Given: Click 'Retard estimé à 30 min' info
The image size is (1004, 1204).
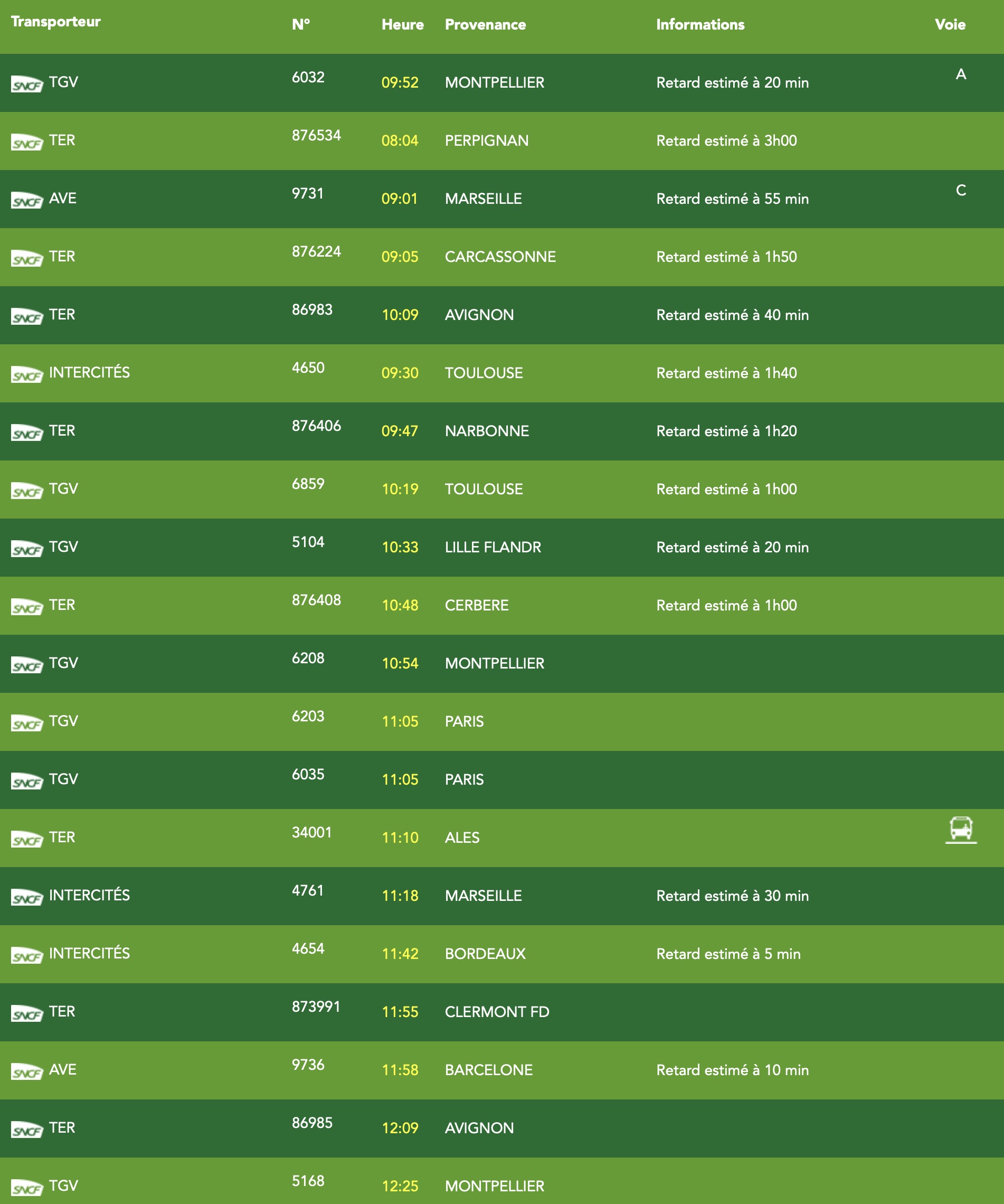Looking at the screenshot, I should point(732,896).
